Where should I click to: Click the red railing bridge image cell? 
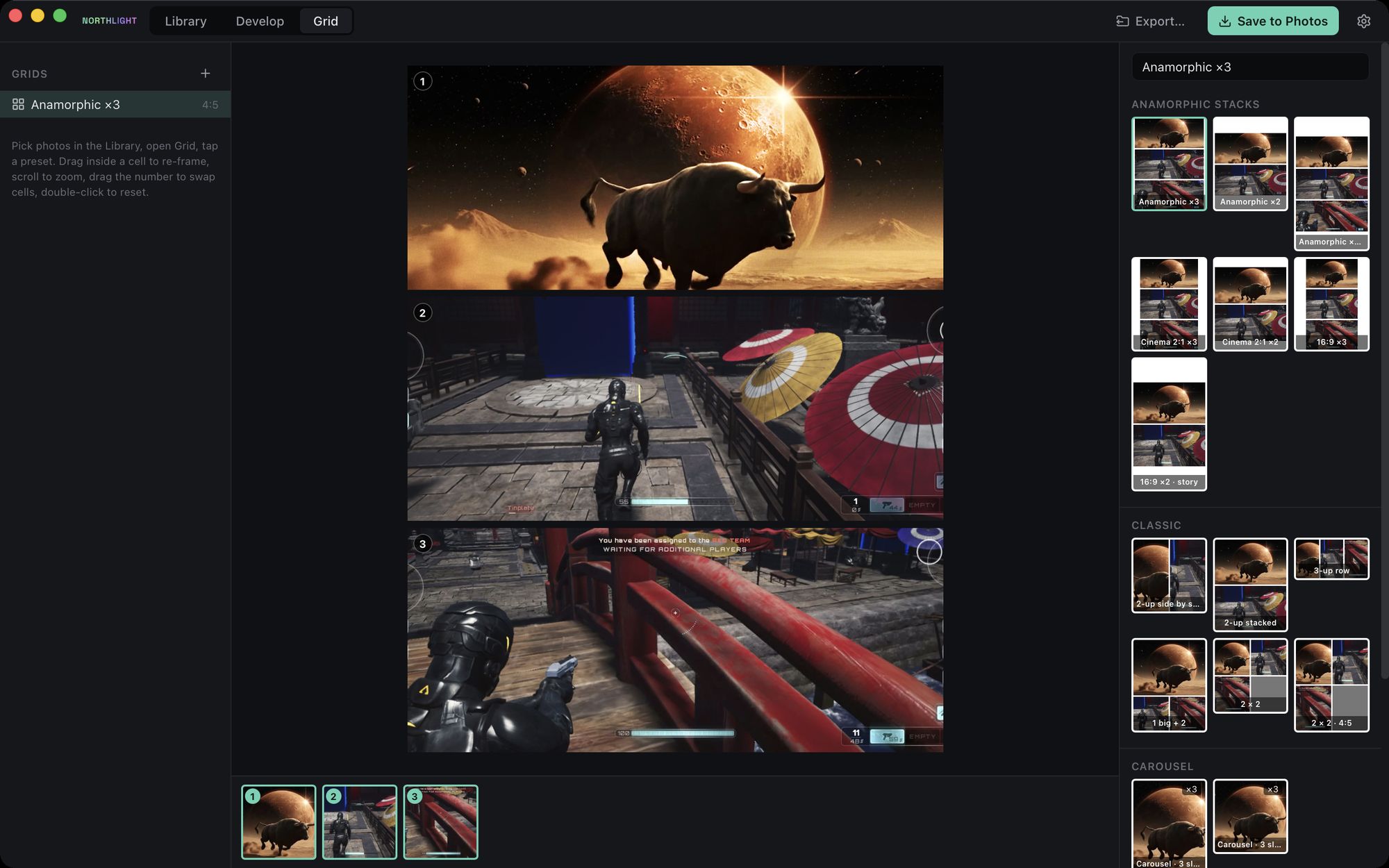coord(675,640)
